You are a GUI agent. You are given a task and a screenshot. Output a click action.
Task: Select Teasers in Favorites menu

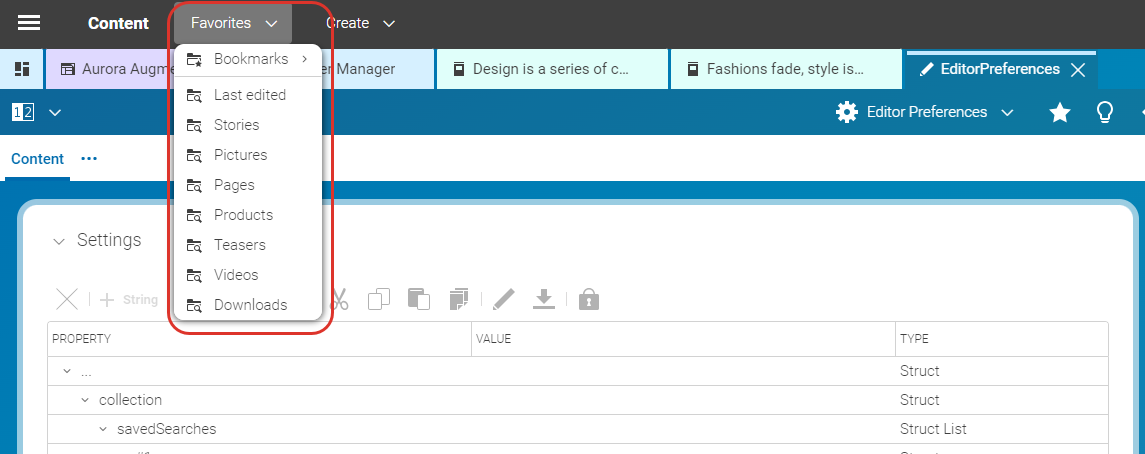pos(248,245)
